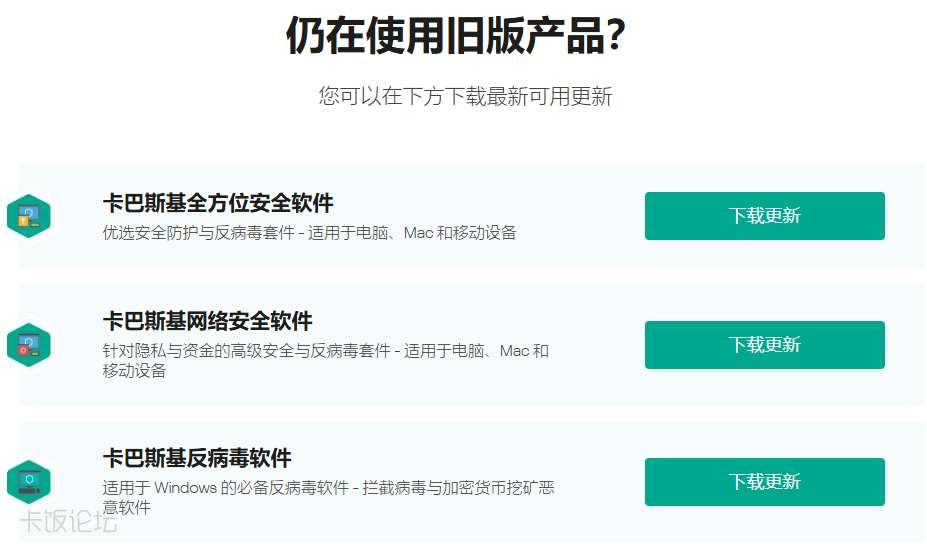Download update for 卡巴斯基反病毒软件
This screenshot has width=927, height=544.
click(764, 482)
